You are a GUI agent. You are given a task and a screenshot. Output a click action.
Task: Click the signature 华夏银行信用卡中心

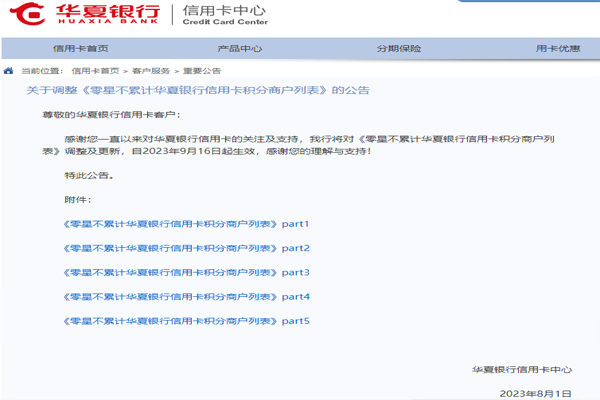pyautogui.click(x=522, y=370)
